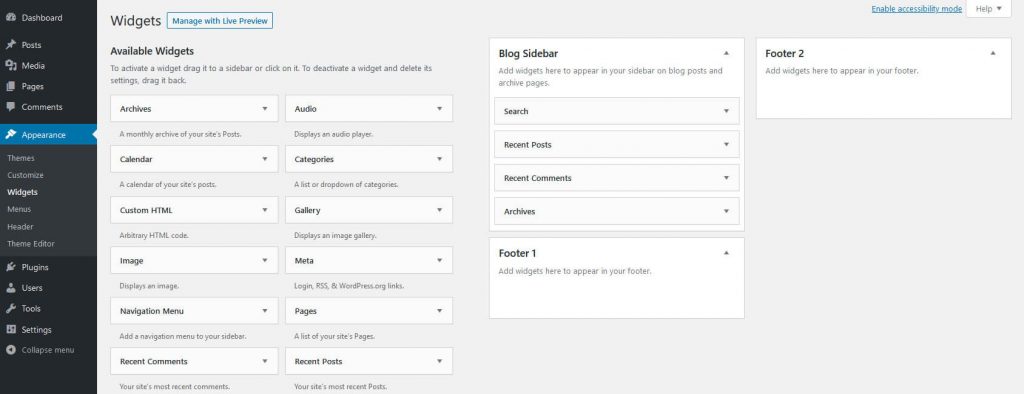1024x394 pixels.
Task: Expand the Archives available widget arrow
Action: click(x=264, y=109)
